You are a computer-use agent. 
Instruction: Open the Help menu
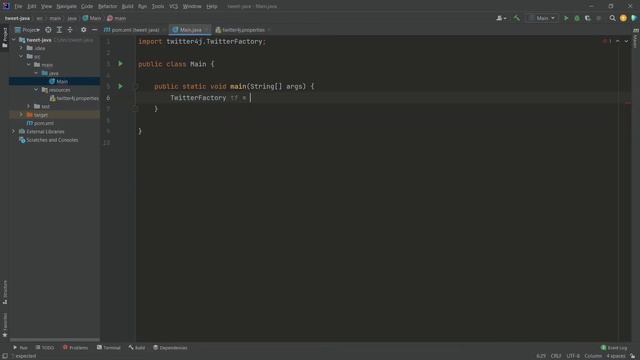(212, 7)
